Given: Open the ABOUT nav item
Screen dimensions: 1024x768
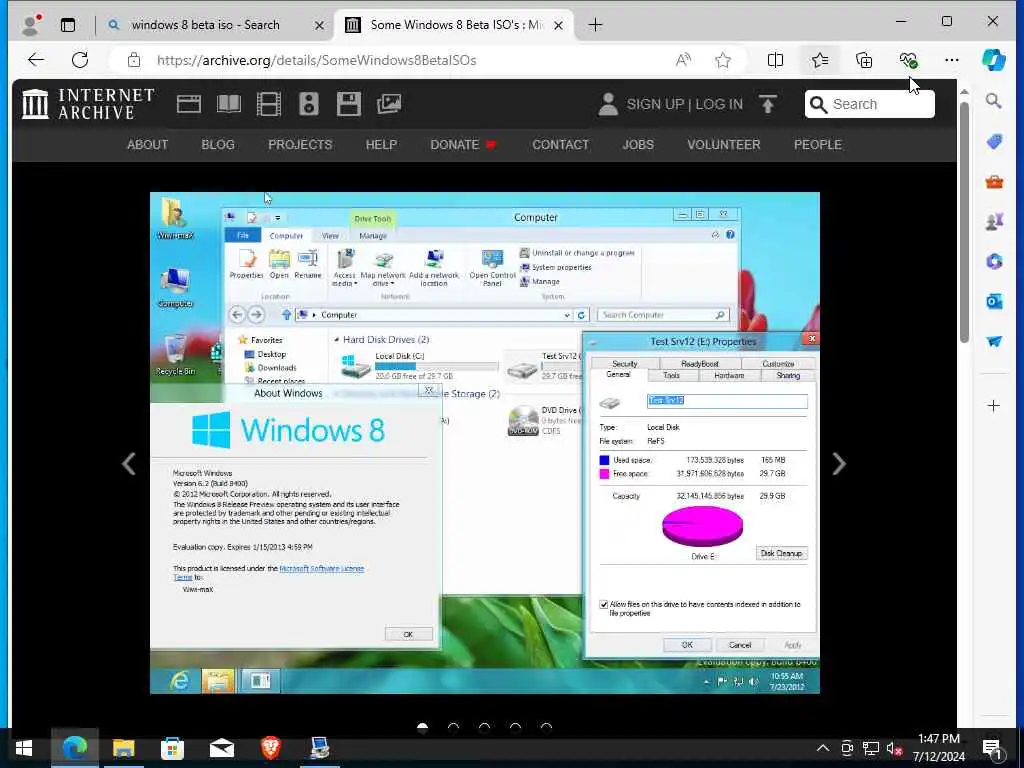Looking at the screenshot, I should (x=148, y=144).
